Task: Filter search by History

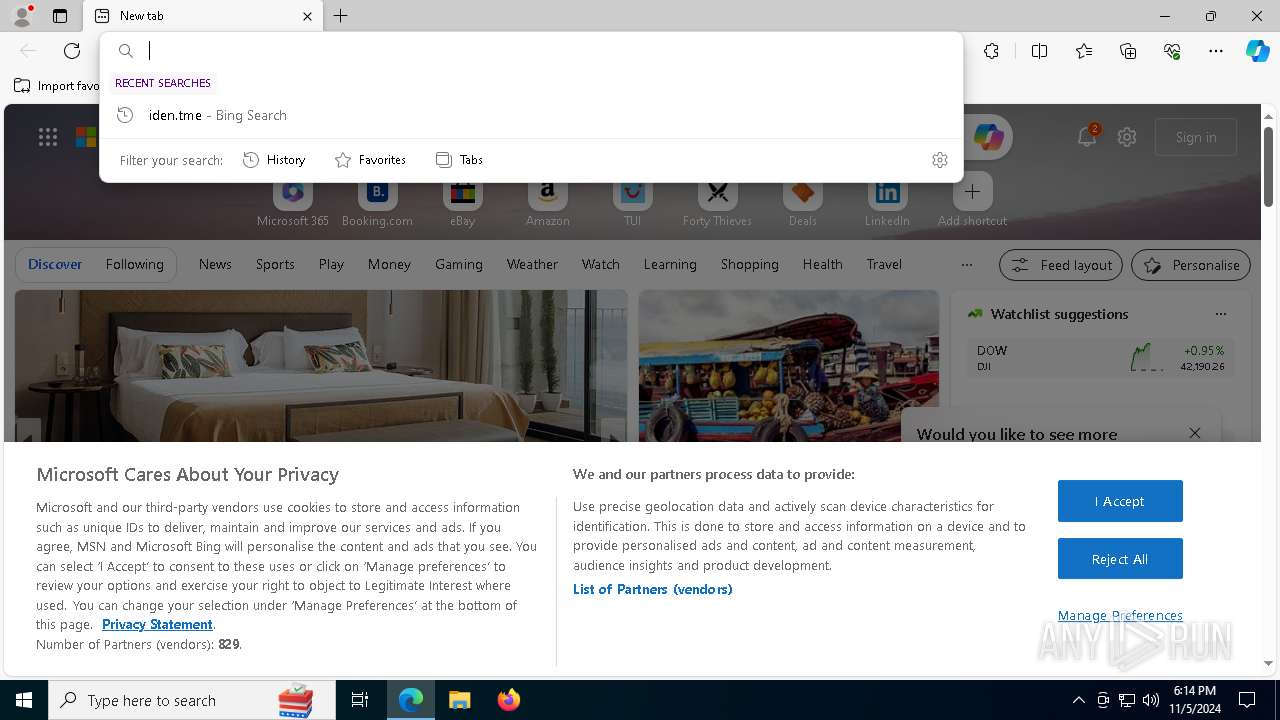Action: coord(274,160)
